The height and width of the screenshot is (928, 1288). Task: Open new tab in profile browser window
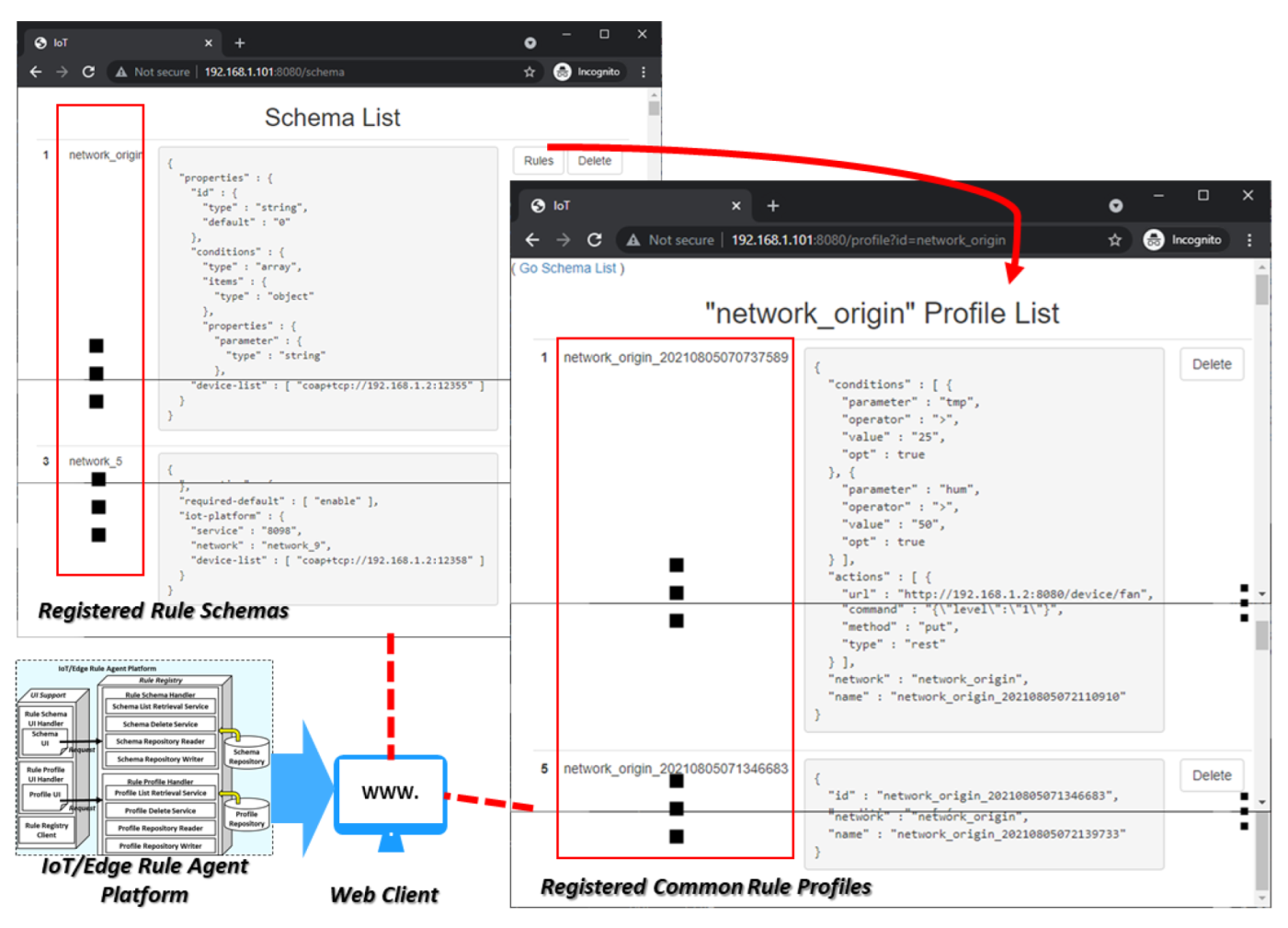click(773, 206)
